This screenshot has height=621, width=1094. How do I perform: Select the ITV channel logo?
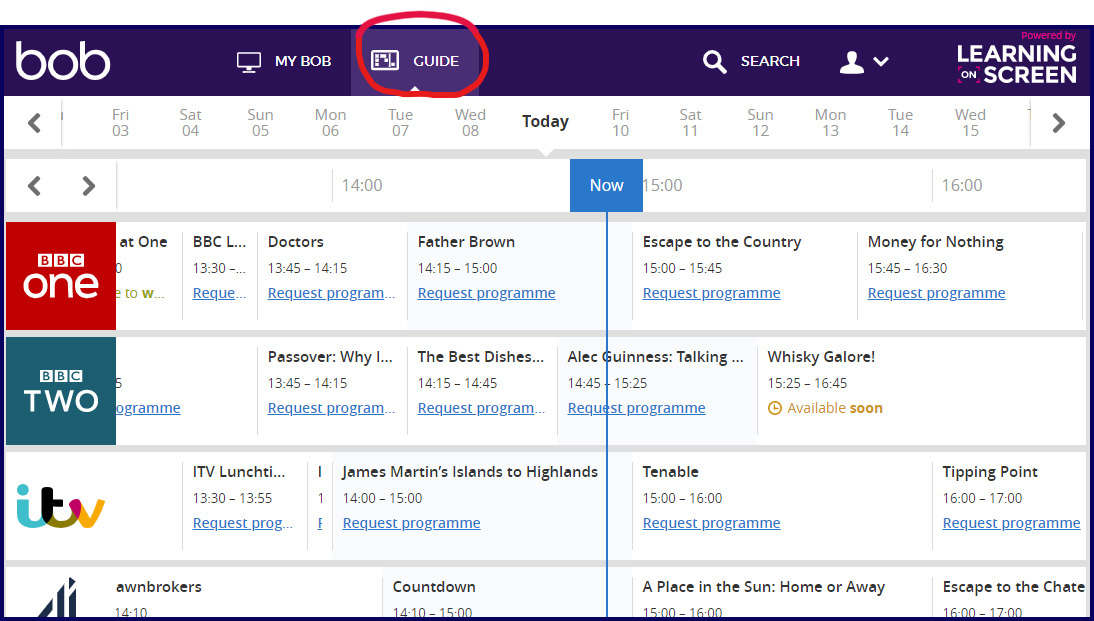[60, 506]
